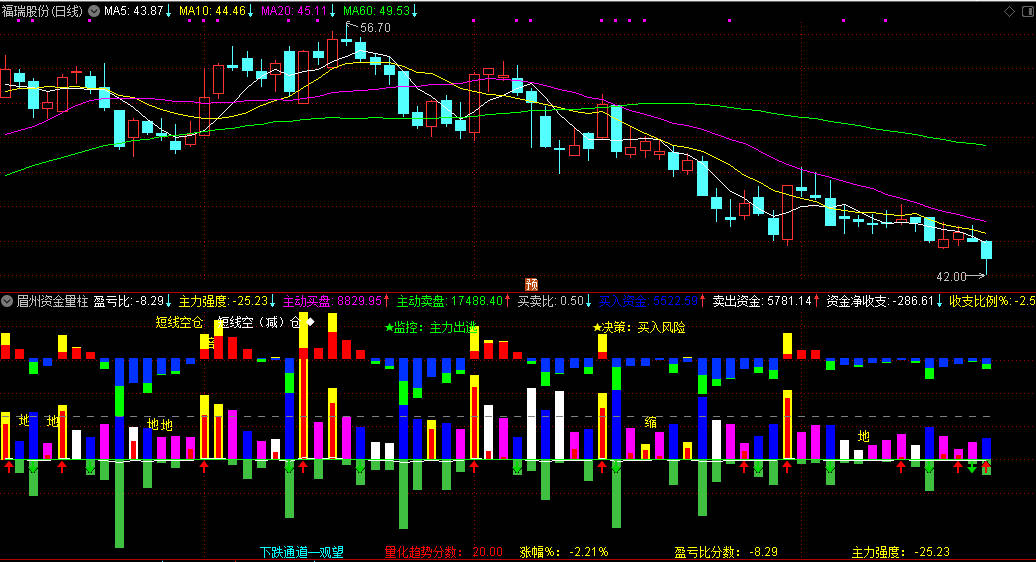Click the 涨幅%: -2.21% readout
Screen dimensions: 1036x562
click(x=564, y=552)
